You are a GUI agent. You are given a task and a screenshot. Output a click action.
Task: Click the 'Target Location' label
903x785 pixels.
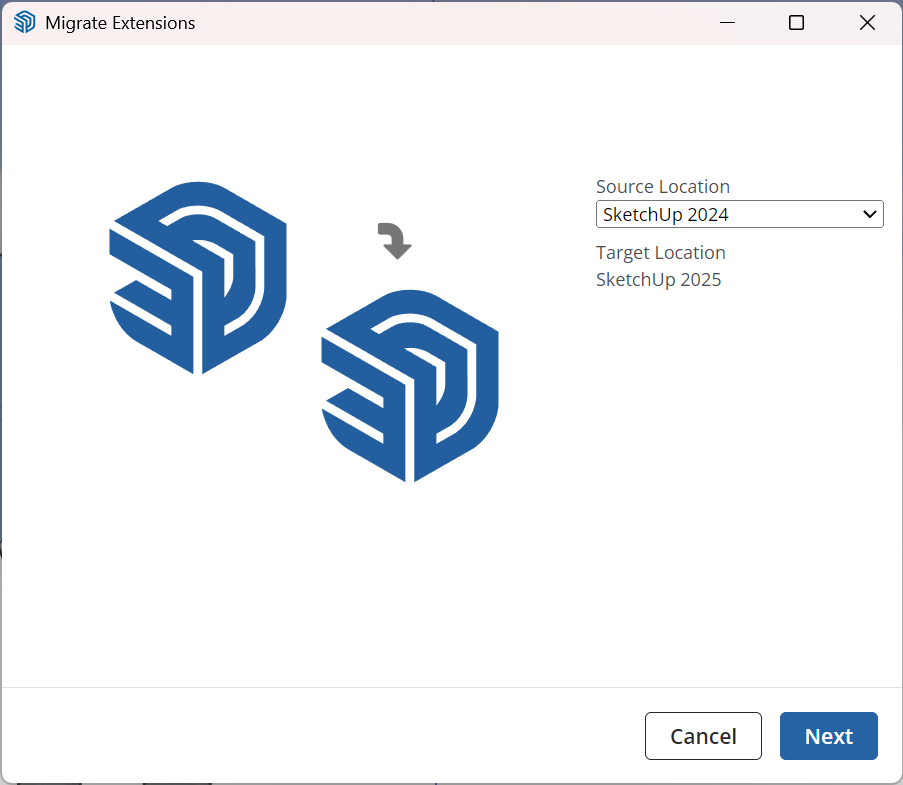pyautogui.click(x=661, y=253)
